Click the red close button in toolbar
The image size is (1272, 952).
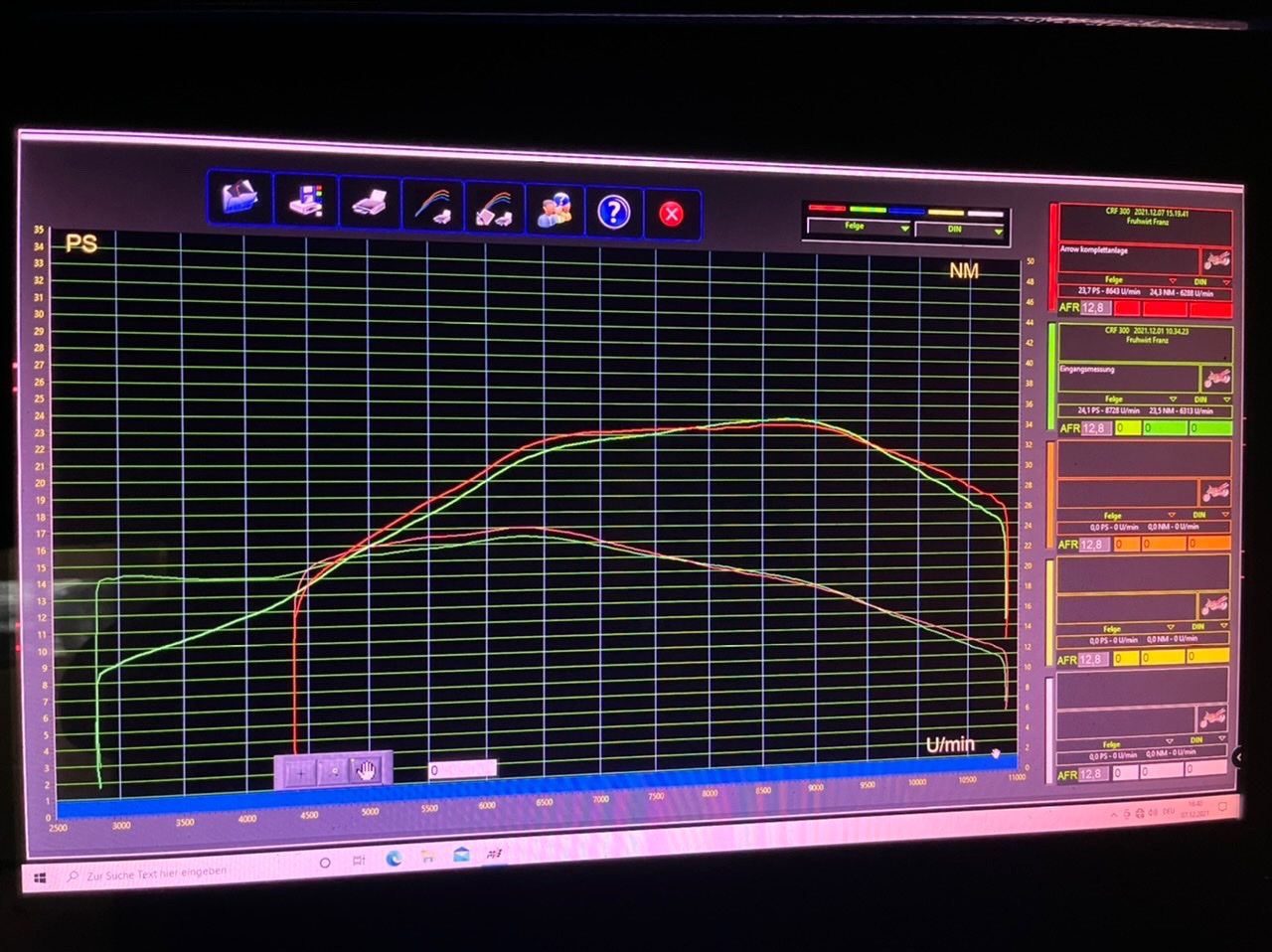[671, 214]
